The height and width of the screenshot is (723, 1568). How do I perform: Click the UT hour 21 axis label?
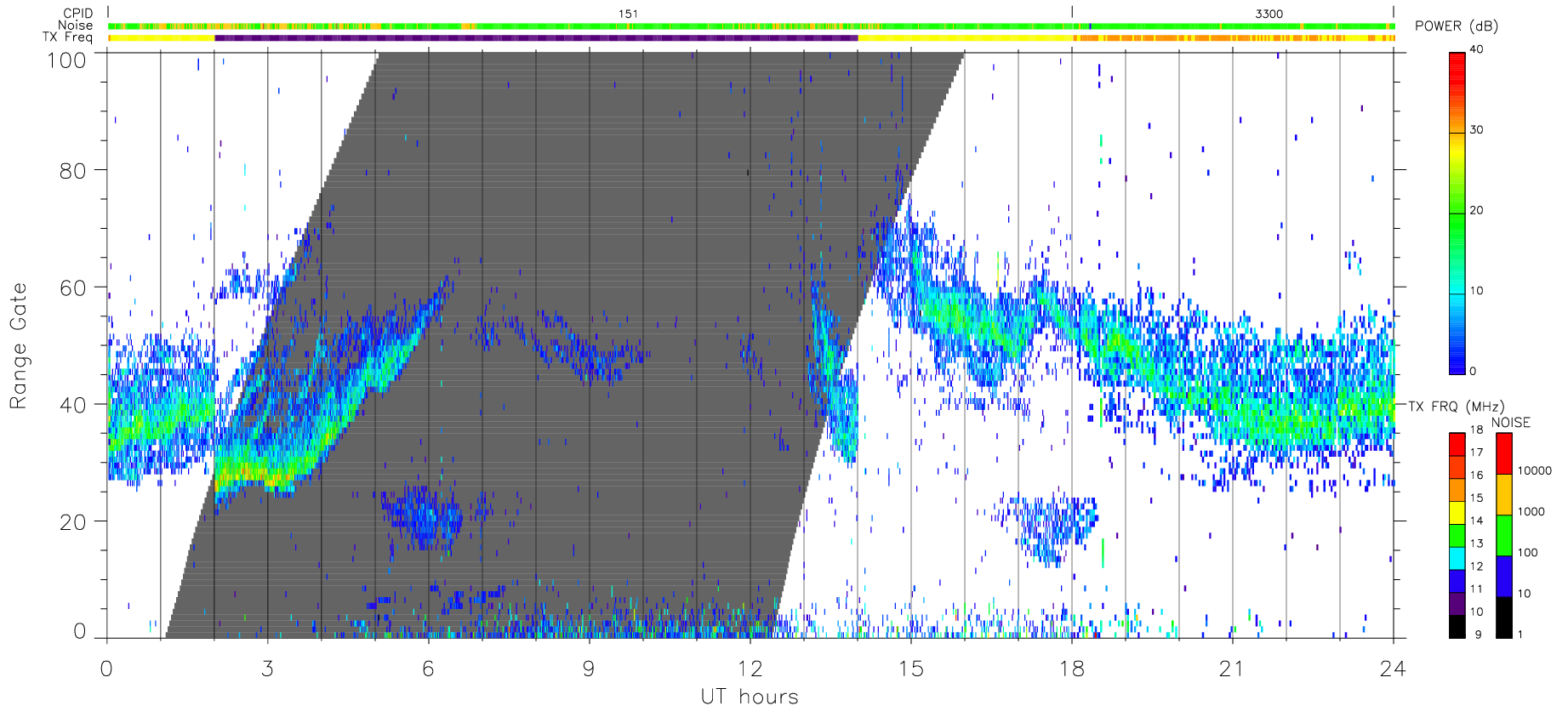pyautogui.click(x=1232, y=669)
